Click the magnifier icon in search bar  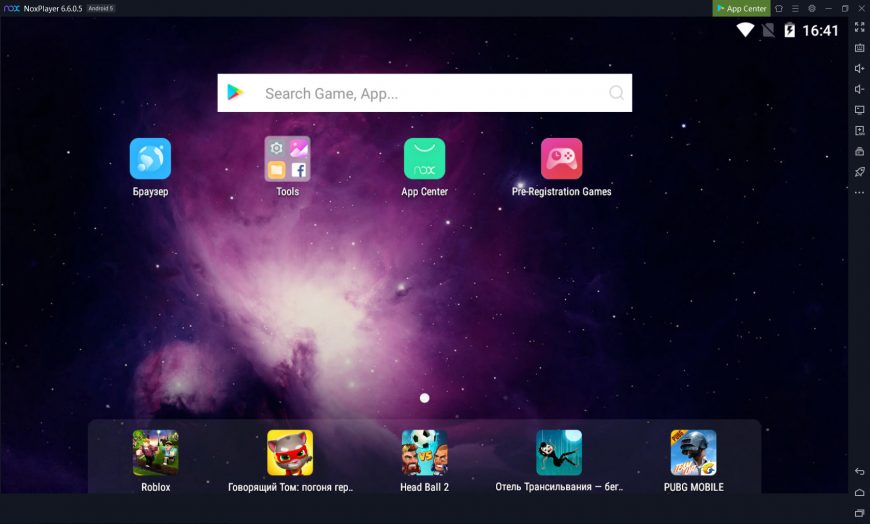616,93
